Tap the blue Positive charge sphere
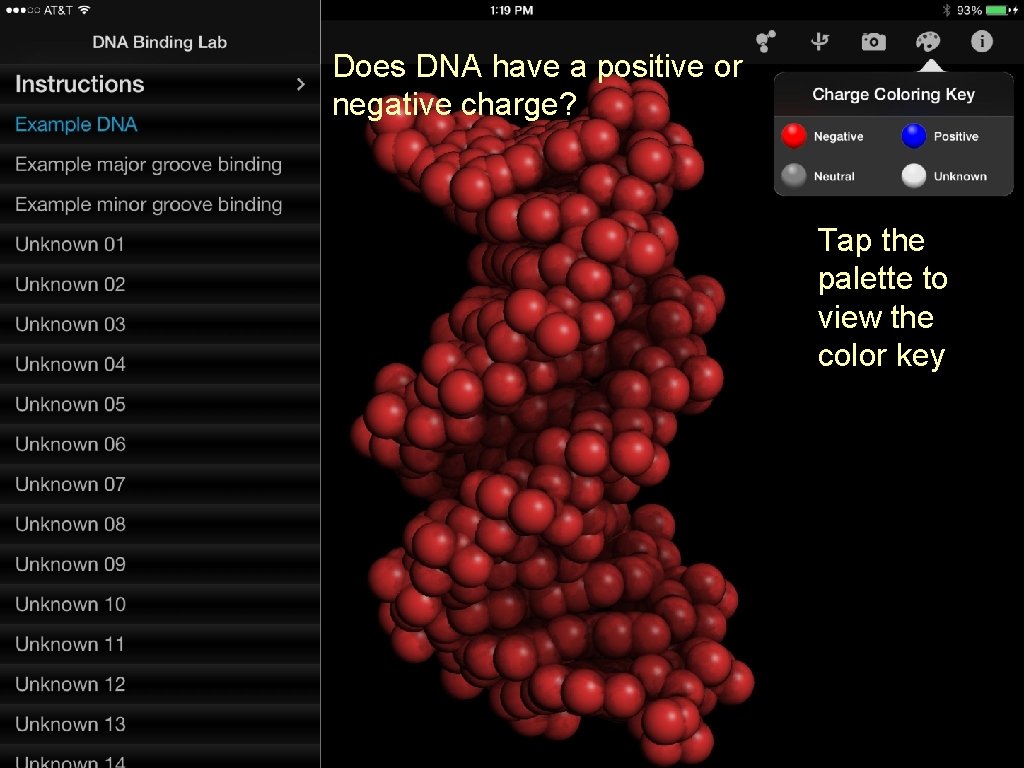The width and height of the screenshot is (1024, 768). (911, 135)
